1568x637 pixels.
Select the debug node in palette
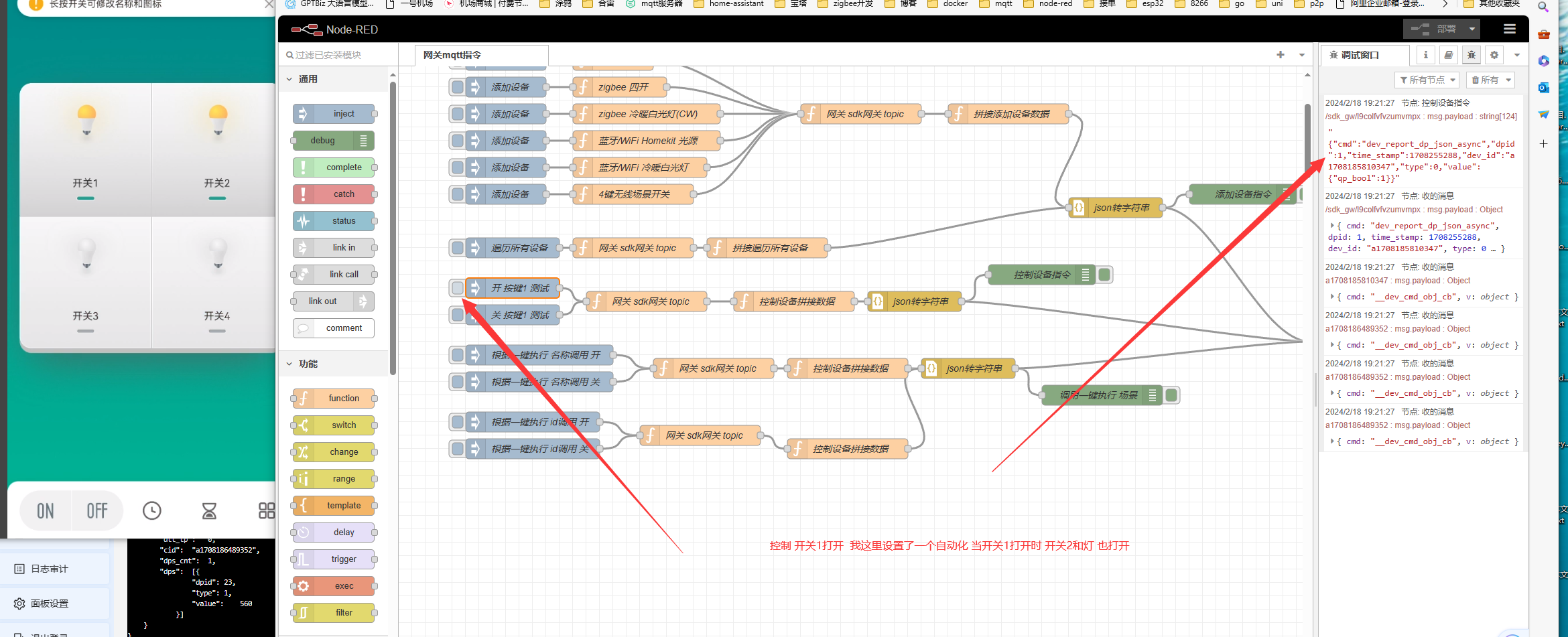point(333,141)
